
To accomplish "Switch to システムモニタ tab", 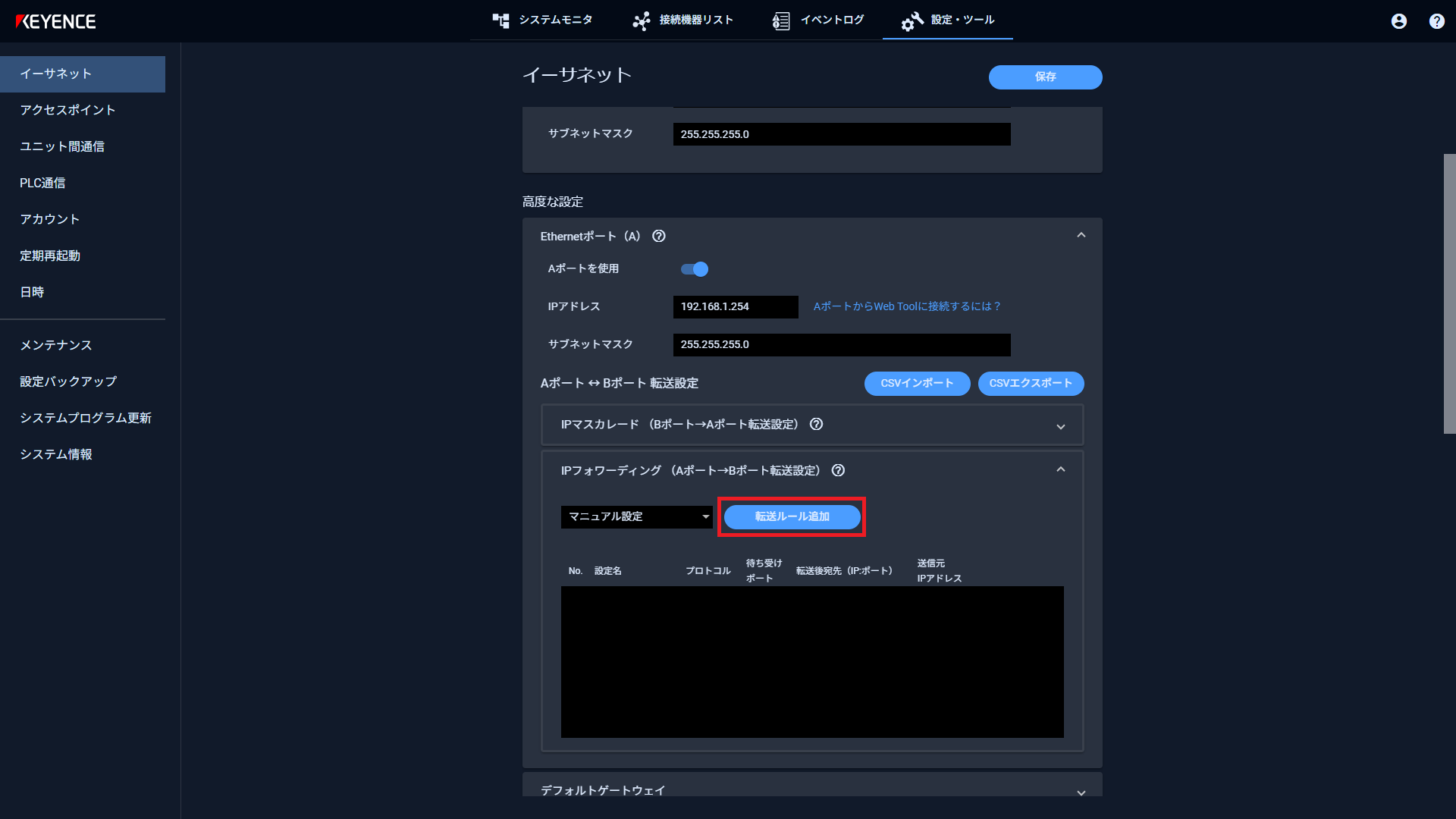I will point(542,20).
